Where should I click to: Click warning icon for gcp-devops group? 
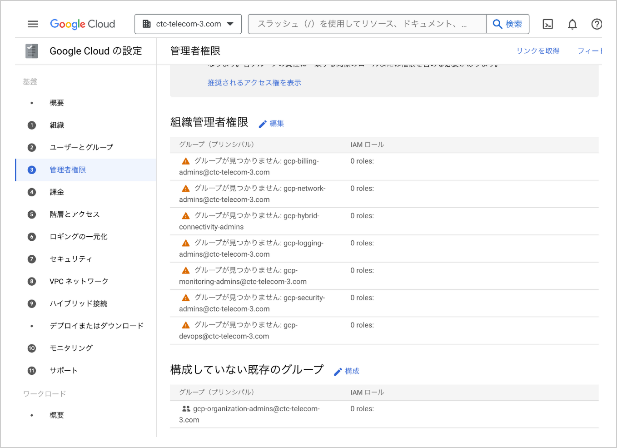point(186,325)
